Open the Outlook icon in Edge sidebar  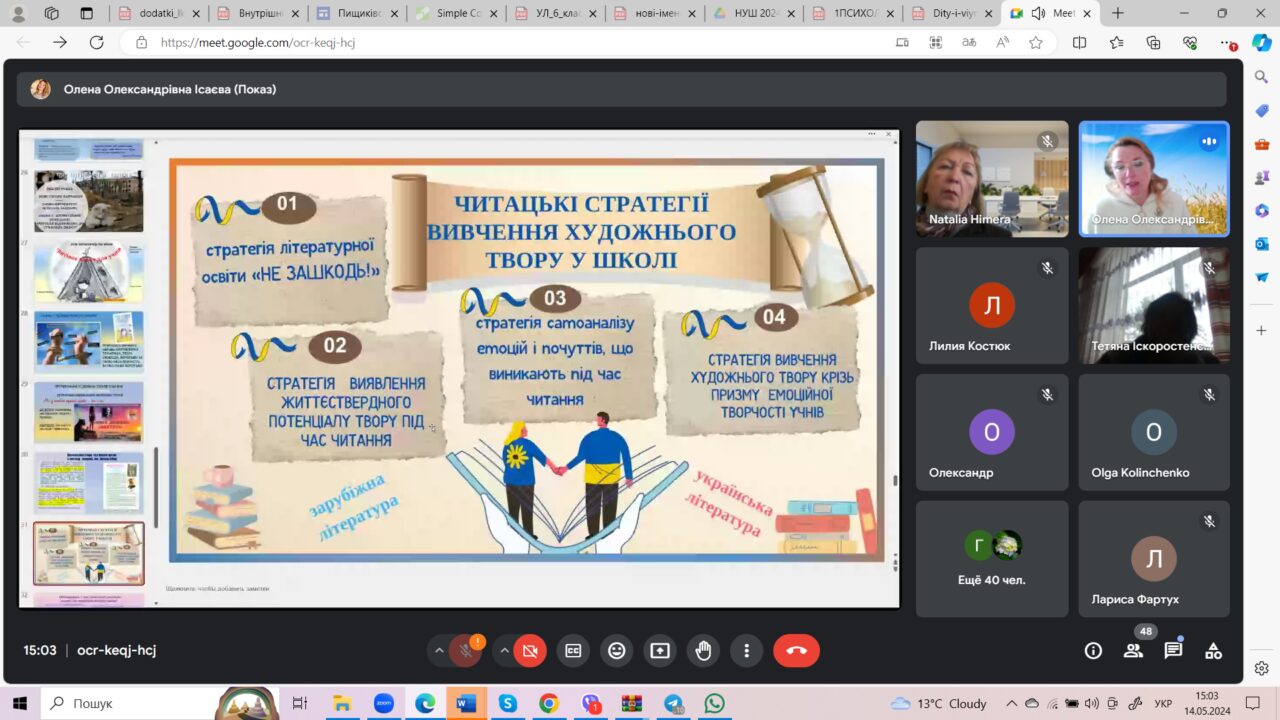coord(1262,243)
